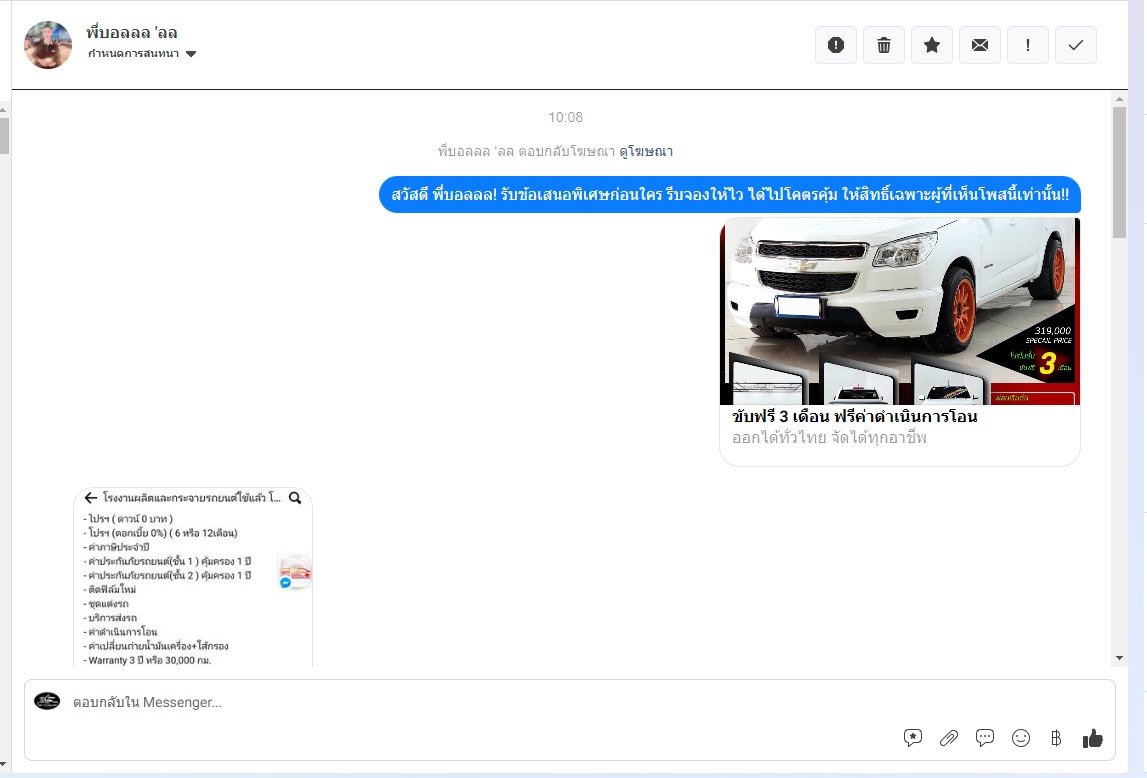The image size is (1147, 778).
Task: Click the Baht payment symbol icon
Action: pos(1056,738)
